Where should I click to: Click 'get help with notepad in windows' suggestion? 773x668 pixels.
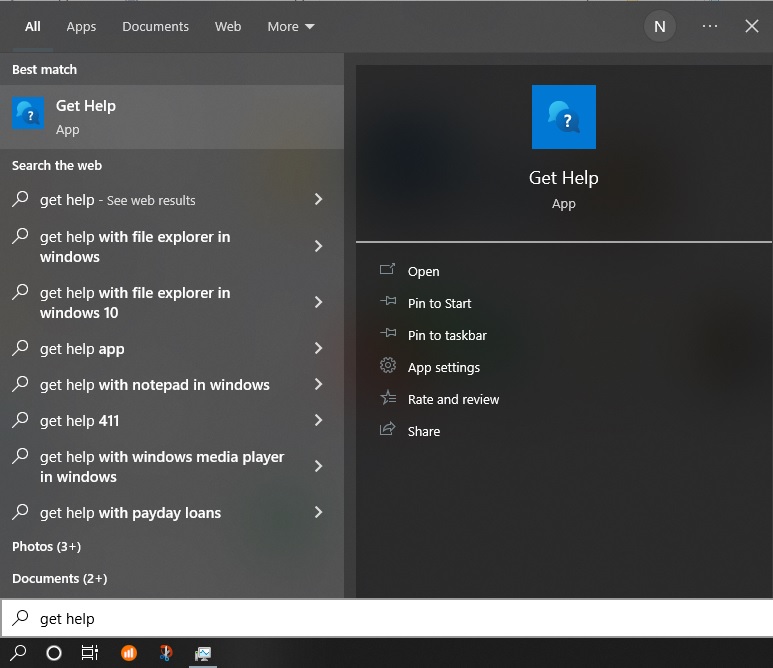point(172,385)
